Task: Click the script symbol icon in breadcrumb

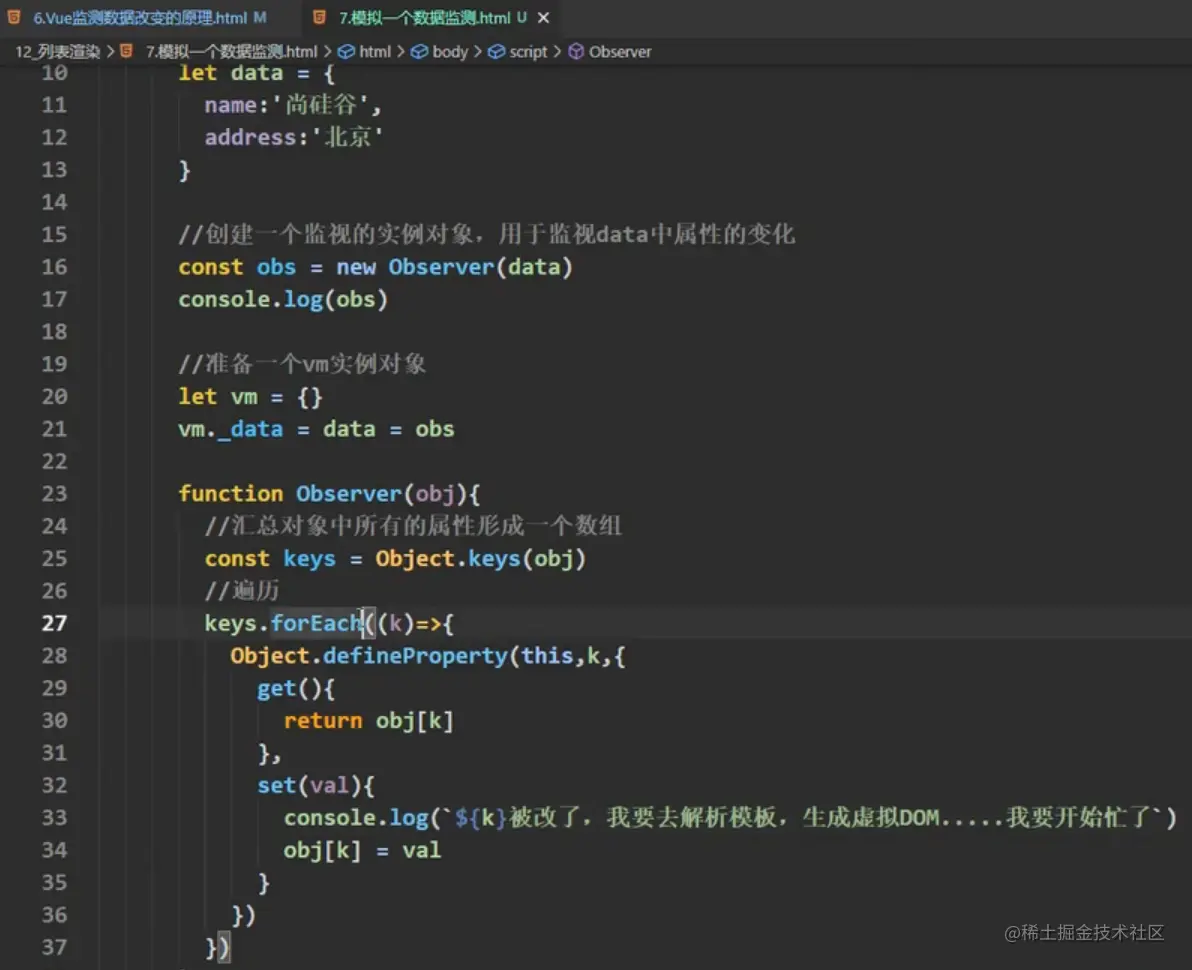Action: click(496, 52)
